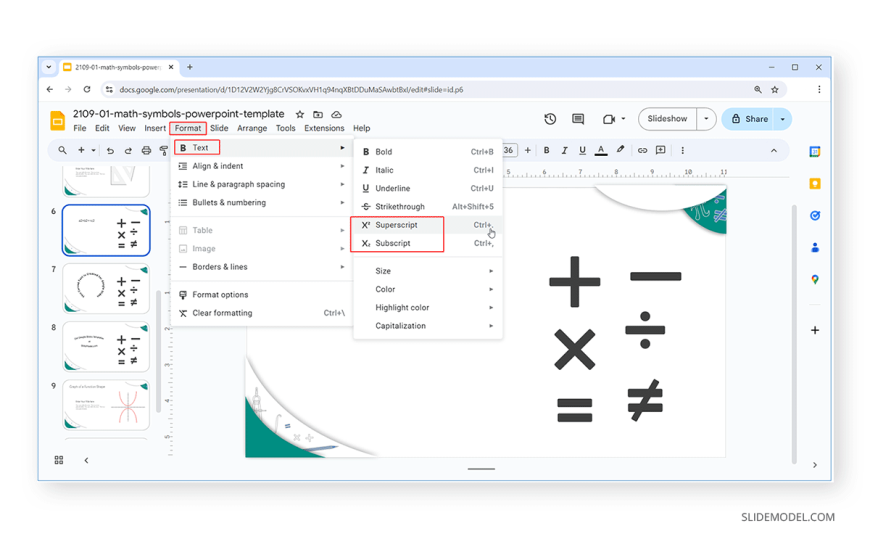Open the Edit menu
The image size is (870, 539).
102,128
